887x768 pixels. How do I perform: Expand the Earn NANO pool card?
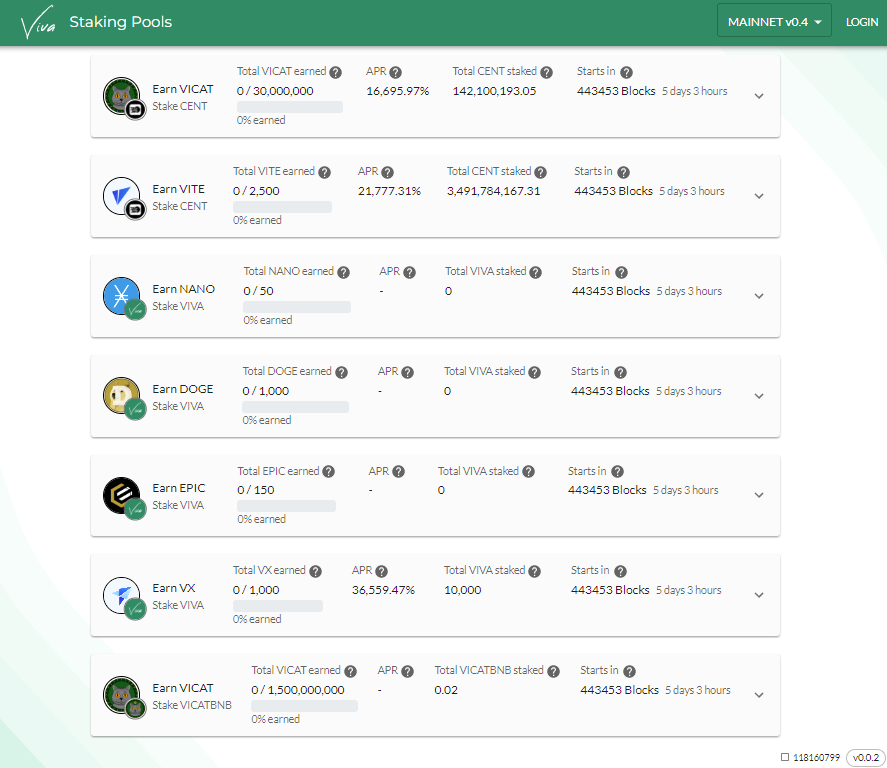[759, 296]
